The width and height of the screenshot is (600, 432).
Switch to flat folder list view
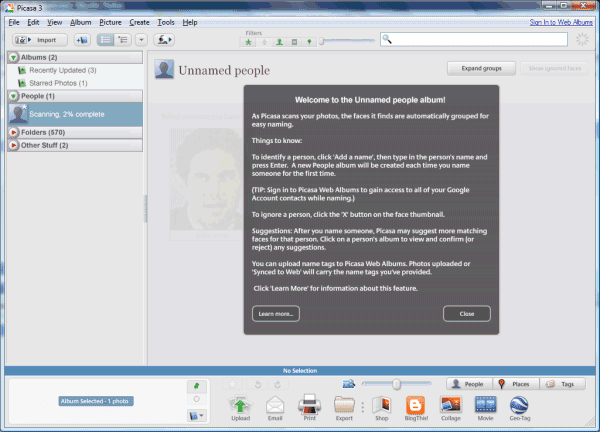[x=106, y=40]
